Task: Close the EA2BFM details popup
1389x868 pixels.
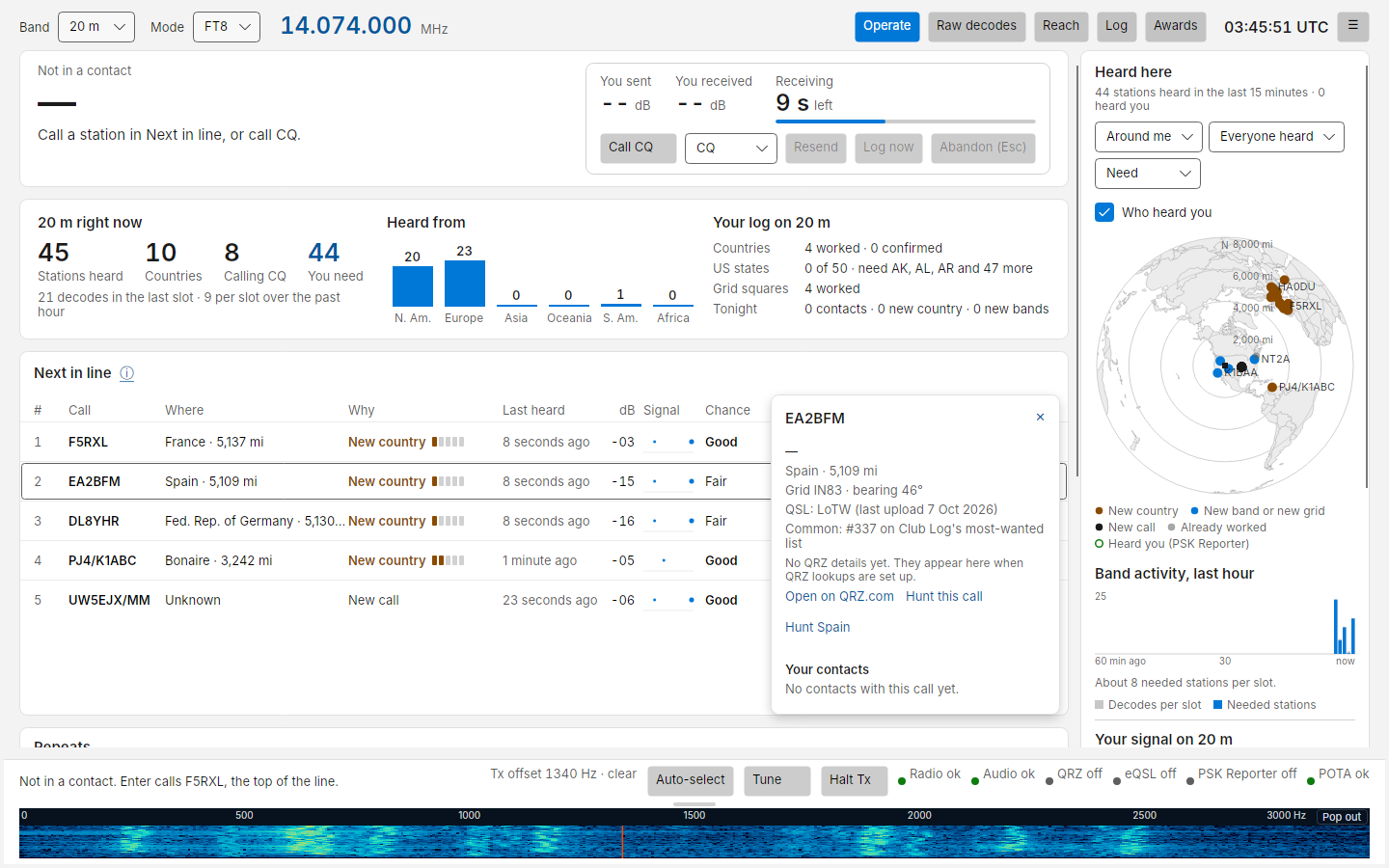Action: (x=1040, y=418)
